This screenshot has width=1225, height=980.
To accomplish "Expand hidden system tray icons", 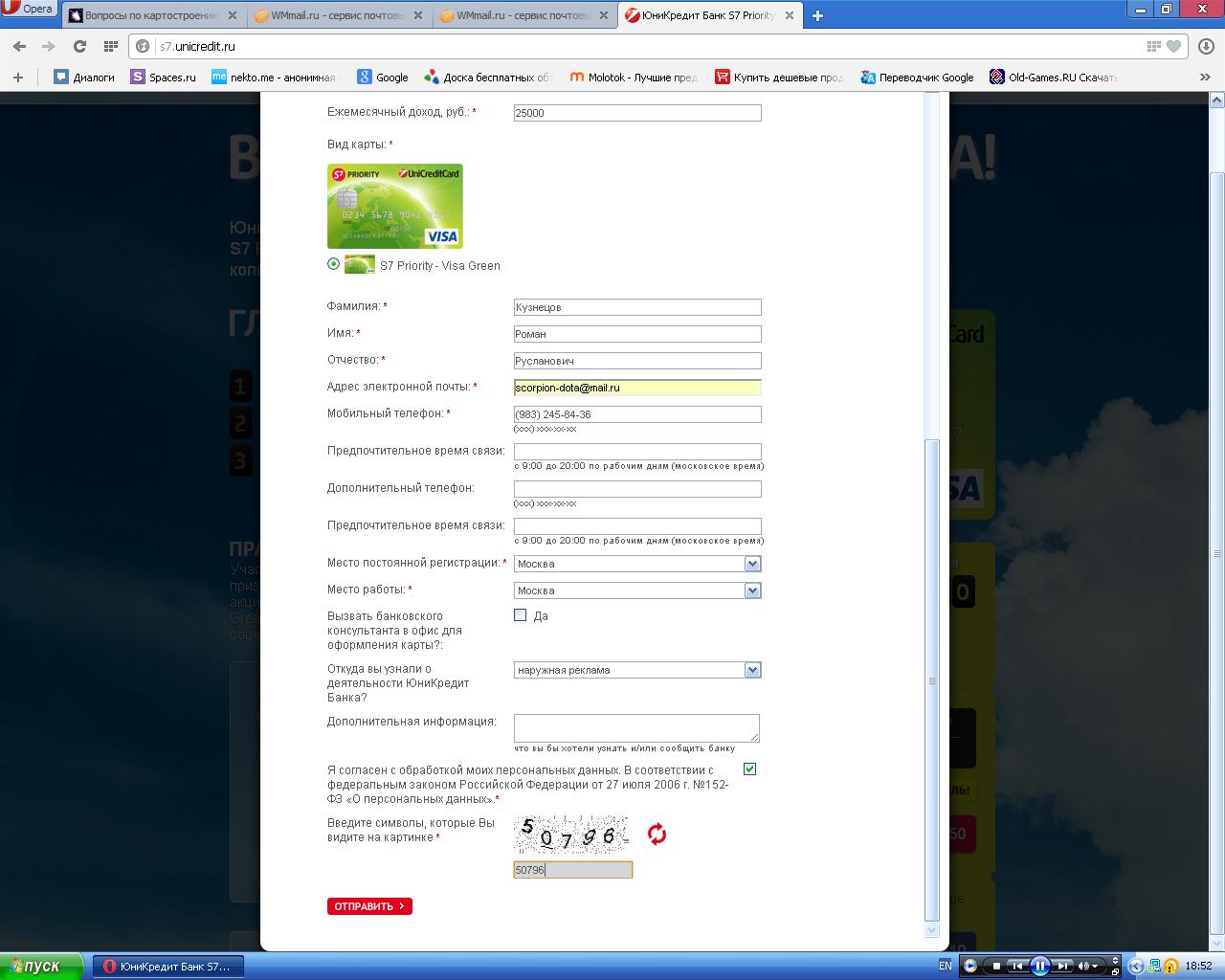I will click(1136, 967).
